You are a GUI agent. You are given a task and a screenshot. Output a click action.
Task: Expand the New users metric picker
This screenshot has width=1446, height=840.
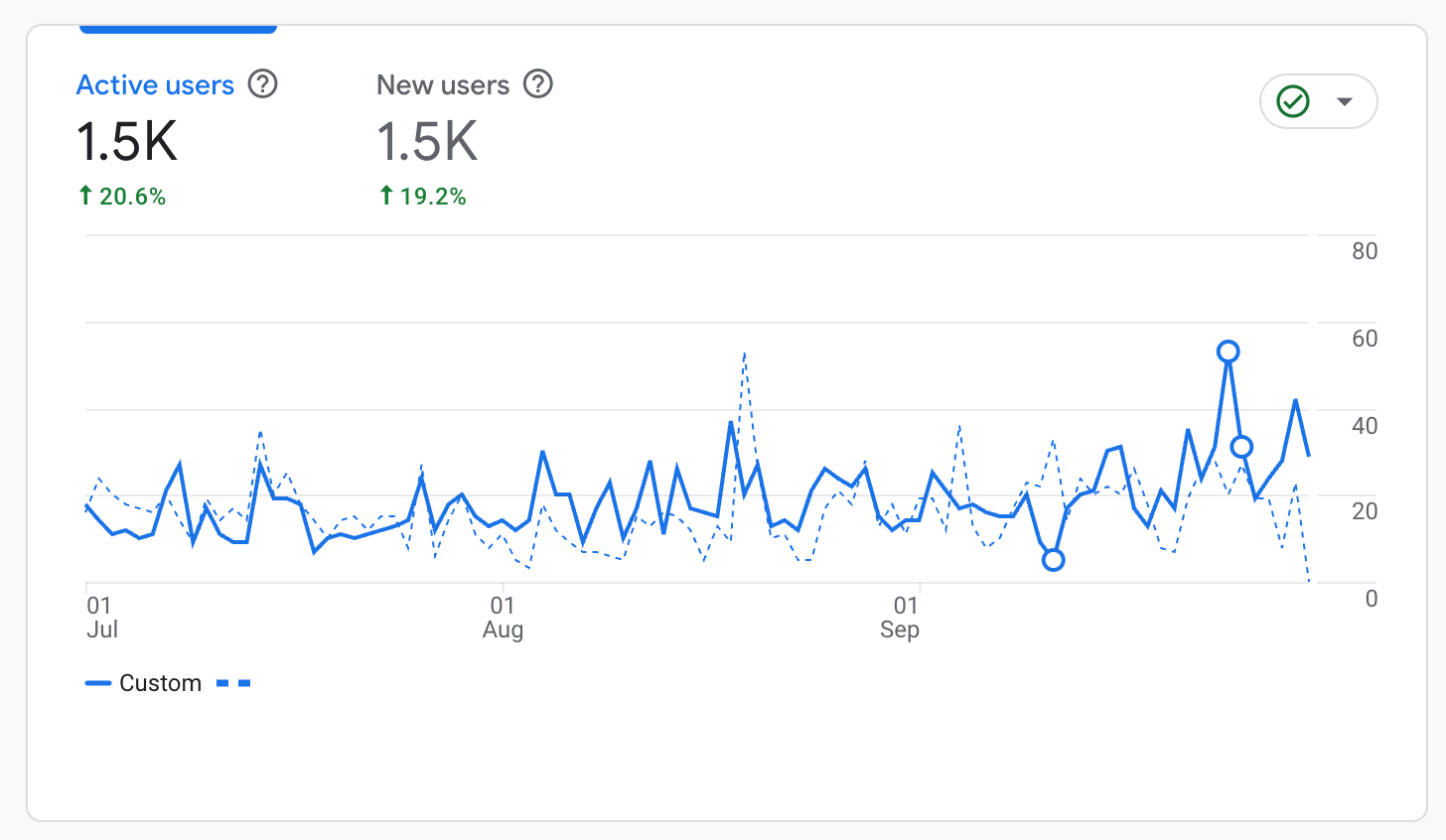tap(443, 84)
